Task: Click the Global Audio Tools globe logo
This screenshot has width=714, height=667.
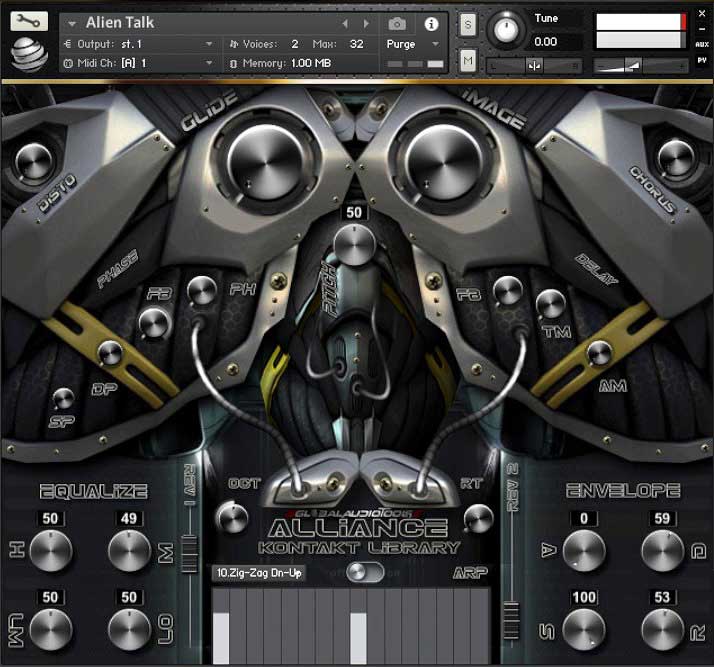Action: pos(29,55)
